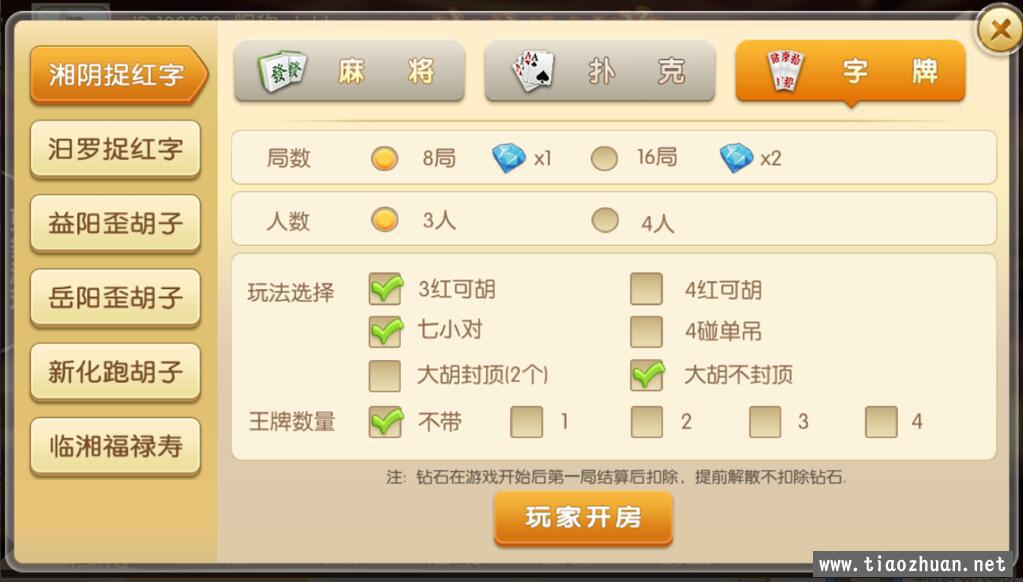Screen dimensions: 1023x582
Task: Switch to the 麻将 tab
Action: pyautogui.click(x=349, y=70)
